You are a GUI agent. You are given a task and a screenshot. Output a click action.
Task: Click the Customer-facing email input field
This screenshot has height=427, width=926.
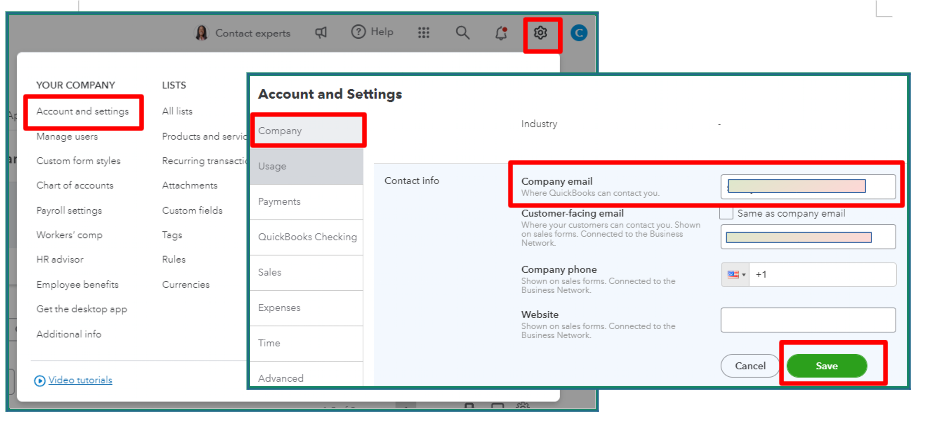[808, 237]
